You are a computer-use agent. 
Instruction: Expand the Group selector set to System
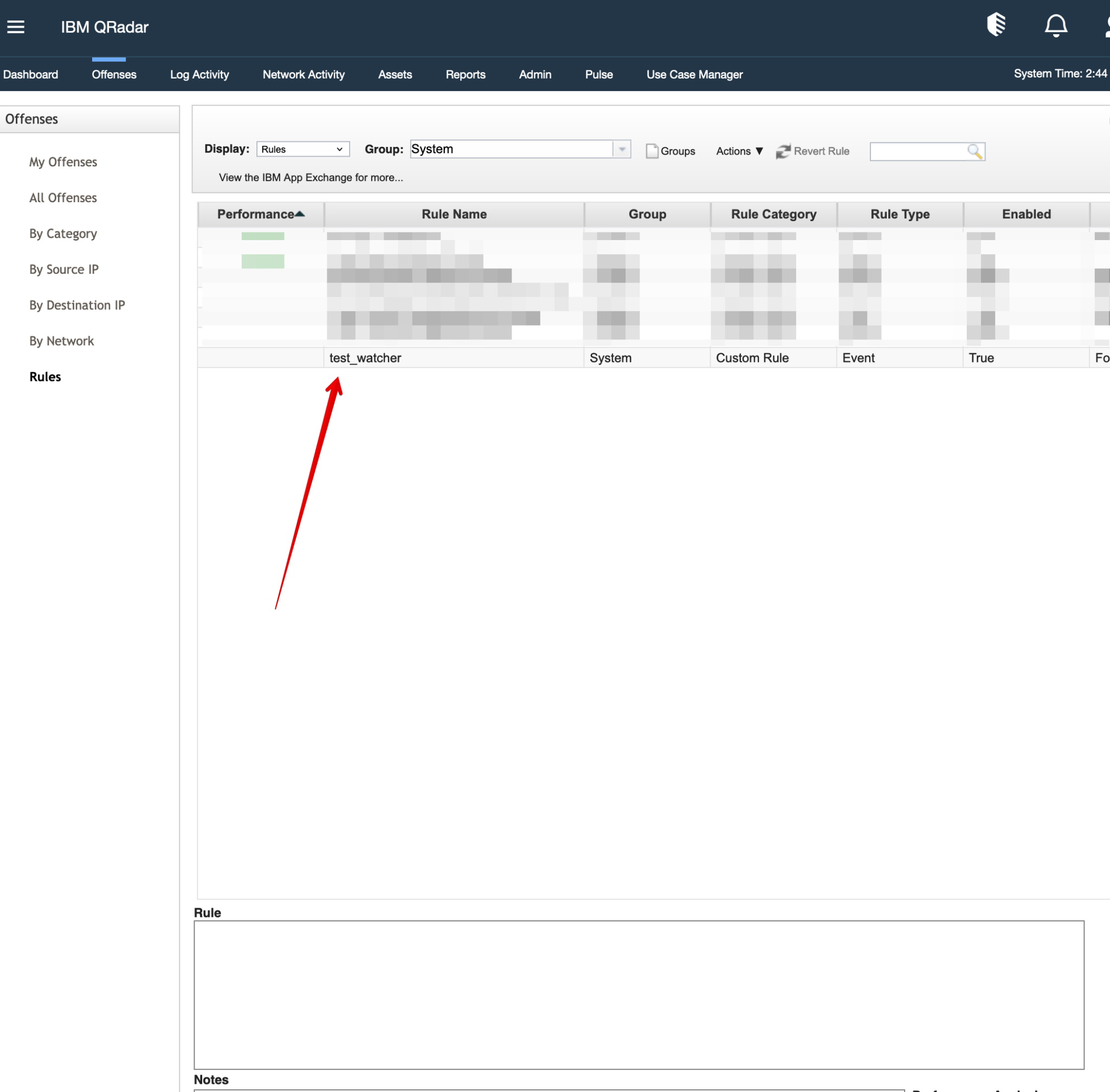click(621, 149)
